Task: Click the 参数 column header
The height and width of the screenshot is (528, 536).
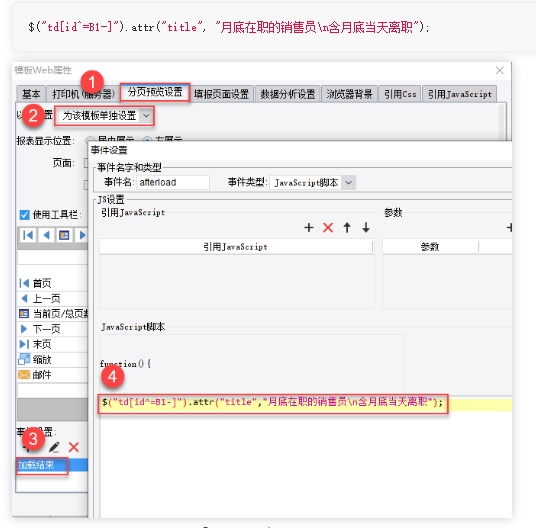Action: (x=430, y=247)
